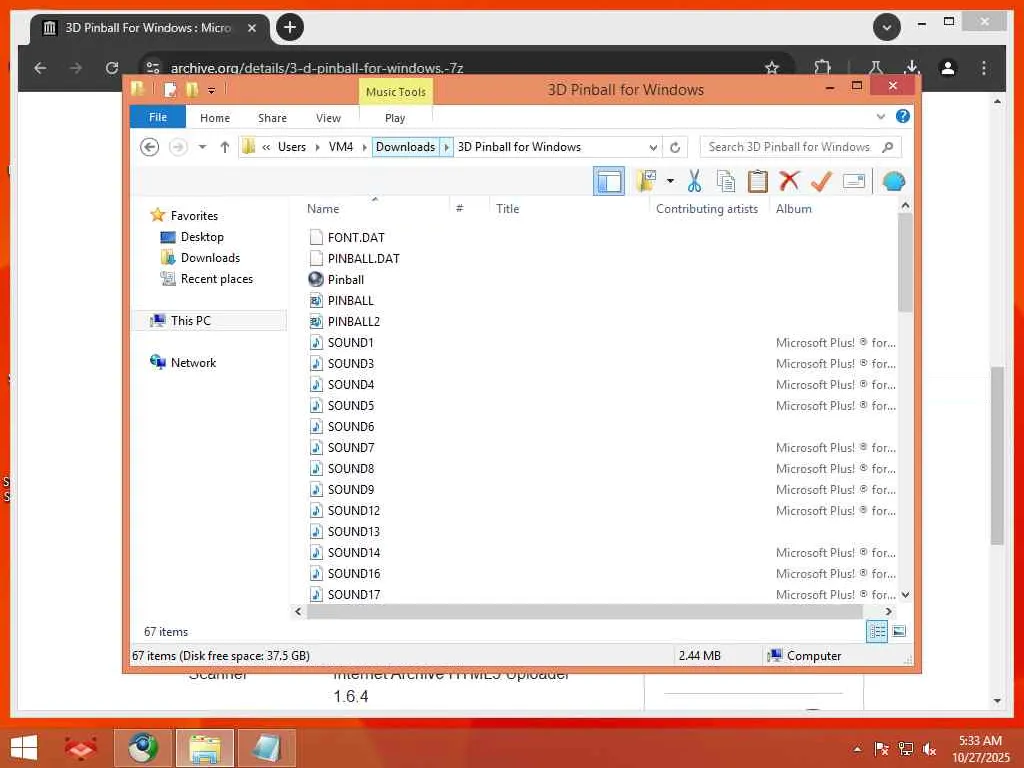The width and height of the screenshot is (1024, 768).
Task: Click the Rename label icon
Action: [854, 181]
